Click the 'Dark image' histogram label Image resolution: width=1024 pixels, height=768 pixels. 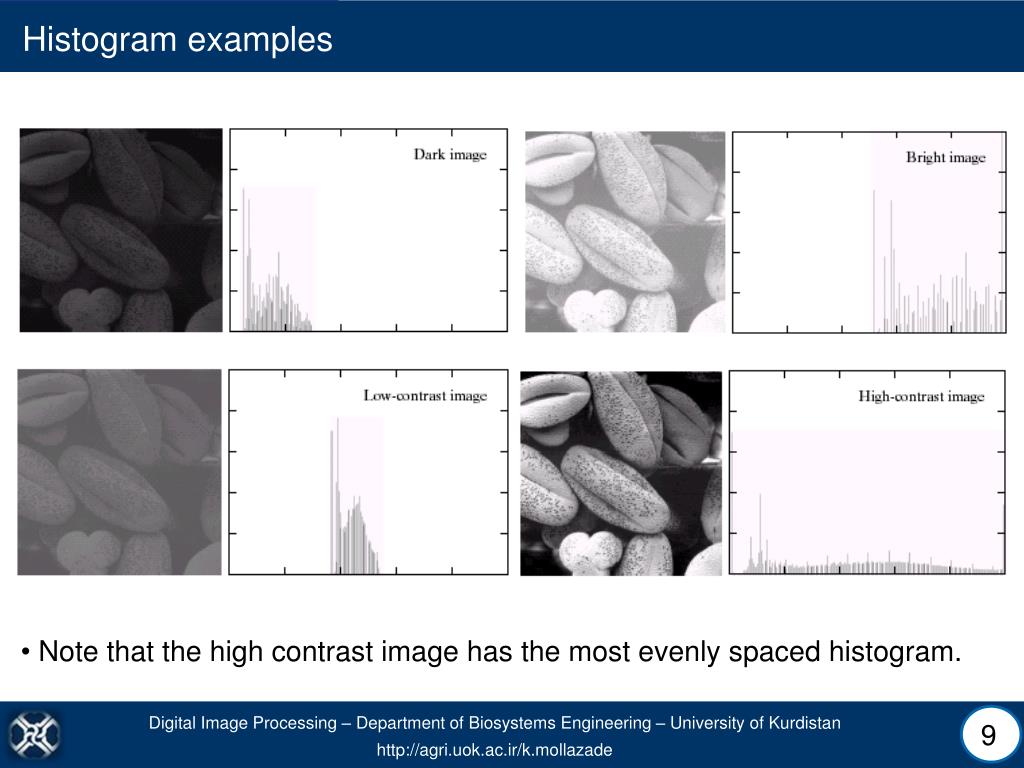pyautogui.click(x=450, y=155)
